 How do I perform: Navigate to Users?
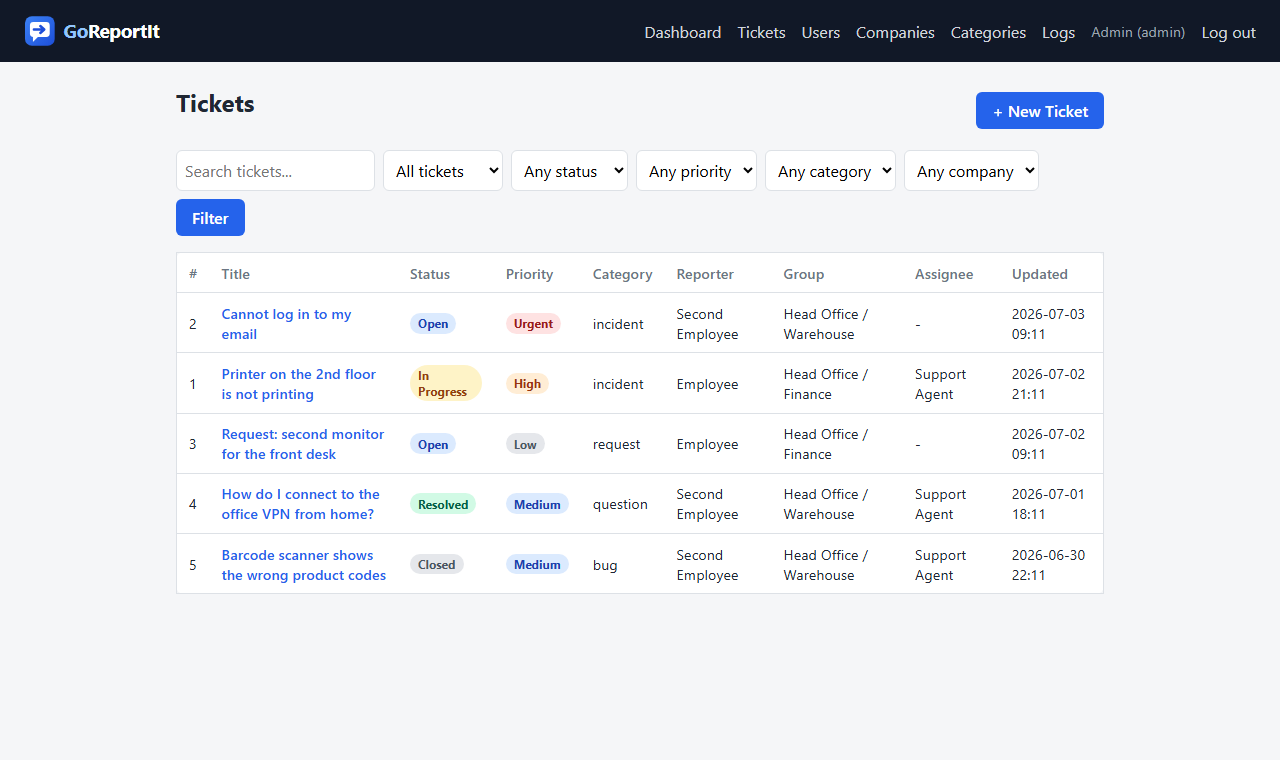coord(821,32)
